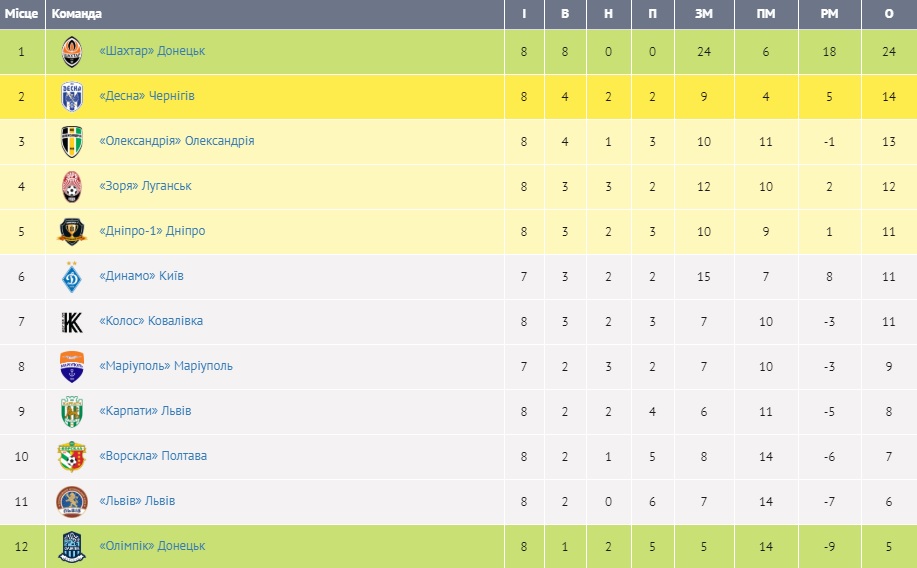Open the «Динамо» Київ team link

click(x=141, y=276)
